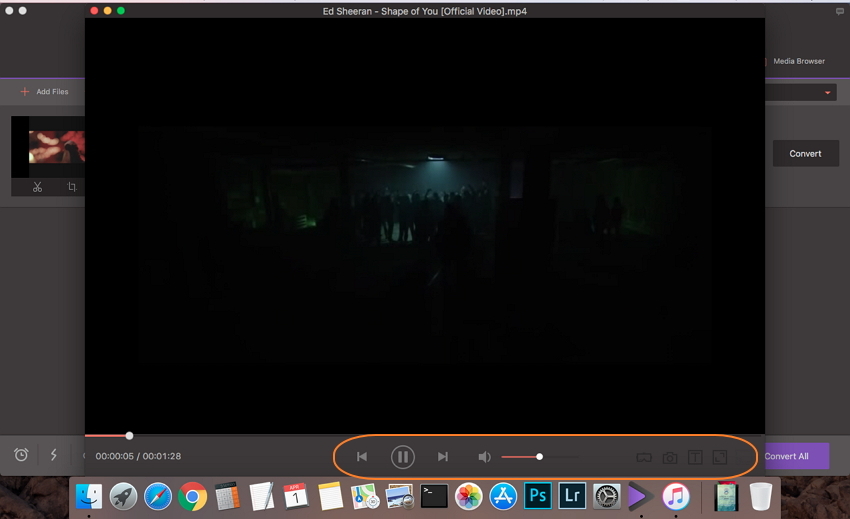
Task: Expand the red output format dropdown arrow
Action: (827, 93)
